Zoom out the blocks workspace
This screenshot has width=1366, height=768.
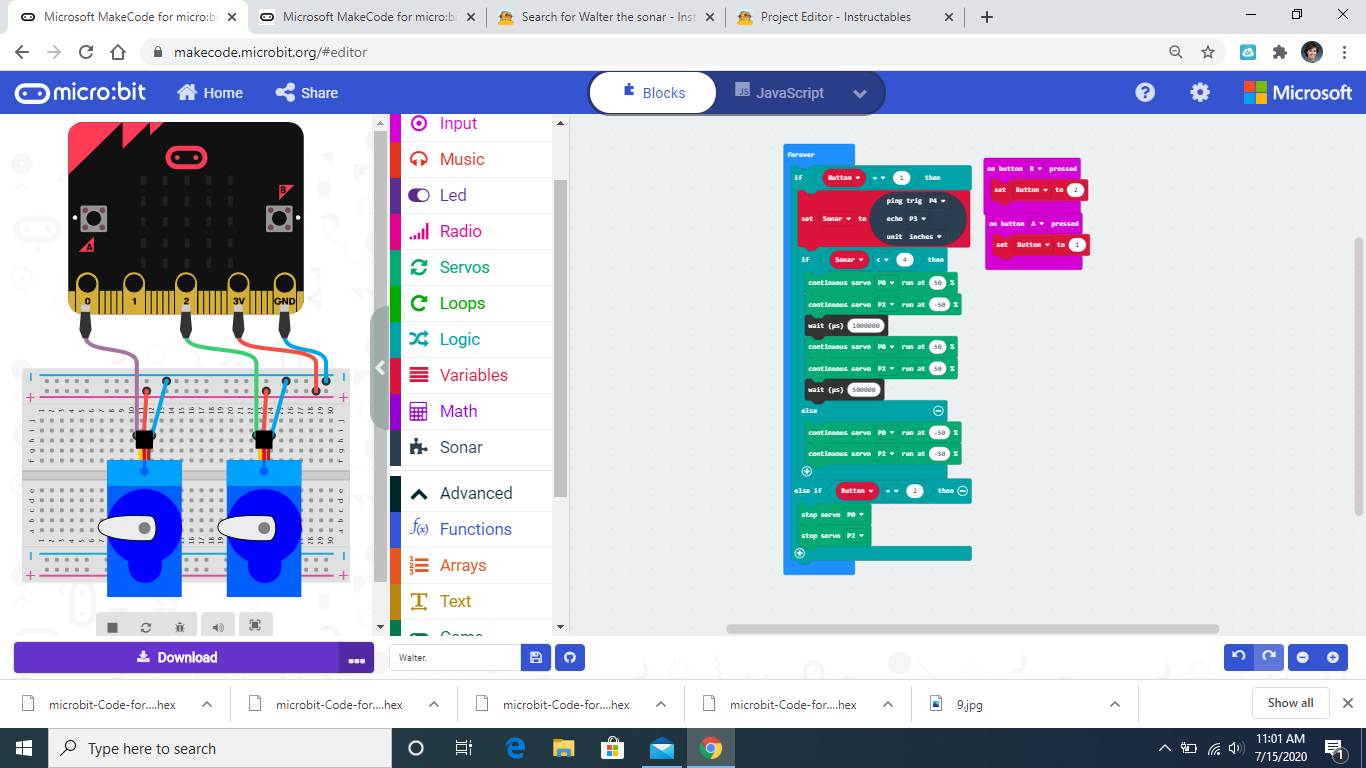[x=1303, y=657]
